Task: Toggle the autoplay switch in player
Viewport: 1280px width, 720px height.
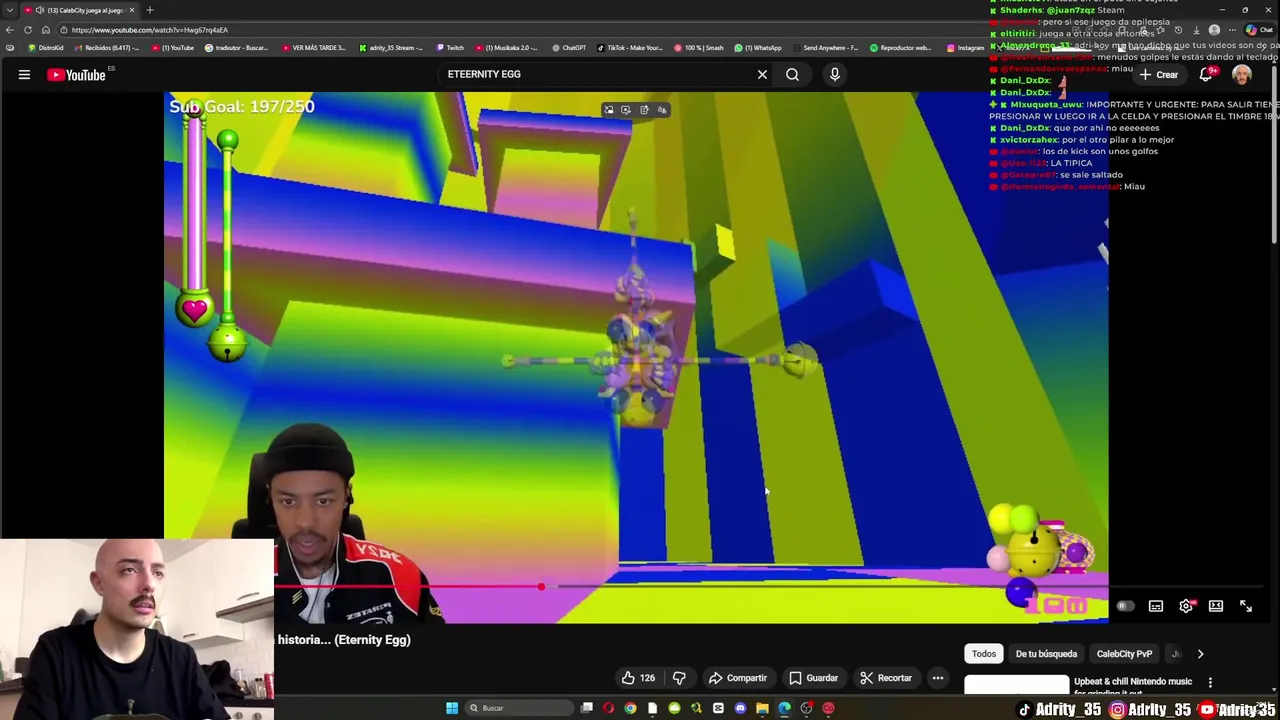Action: (1125, 606)
